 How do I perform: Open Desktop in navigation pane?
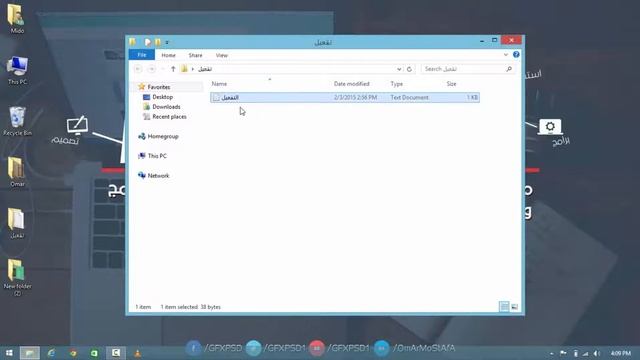162,97
